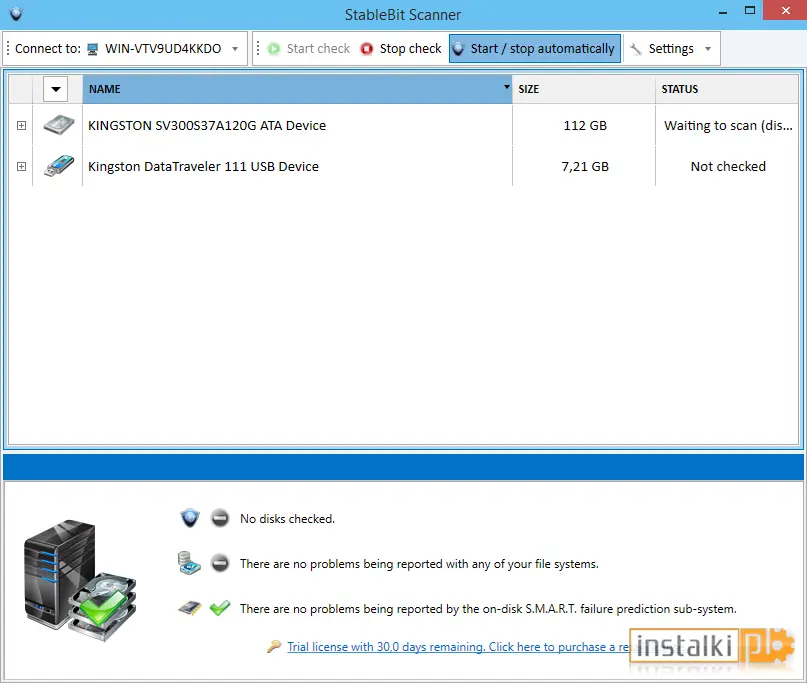807x683 pixels.
Task: Click the green Start check play icon
Action: click(x=274, y=48)
